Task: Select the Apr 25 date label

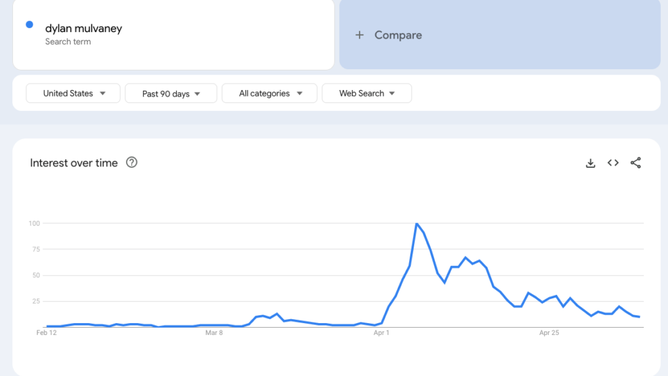Action: [x=549, y=333]
